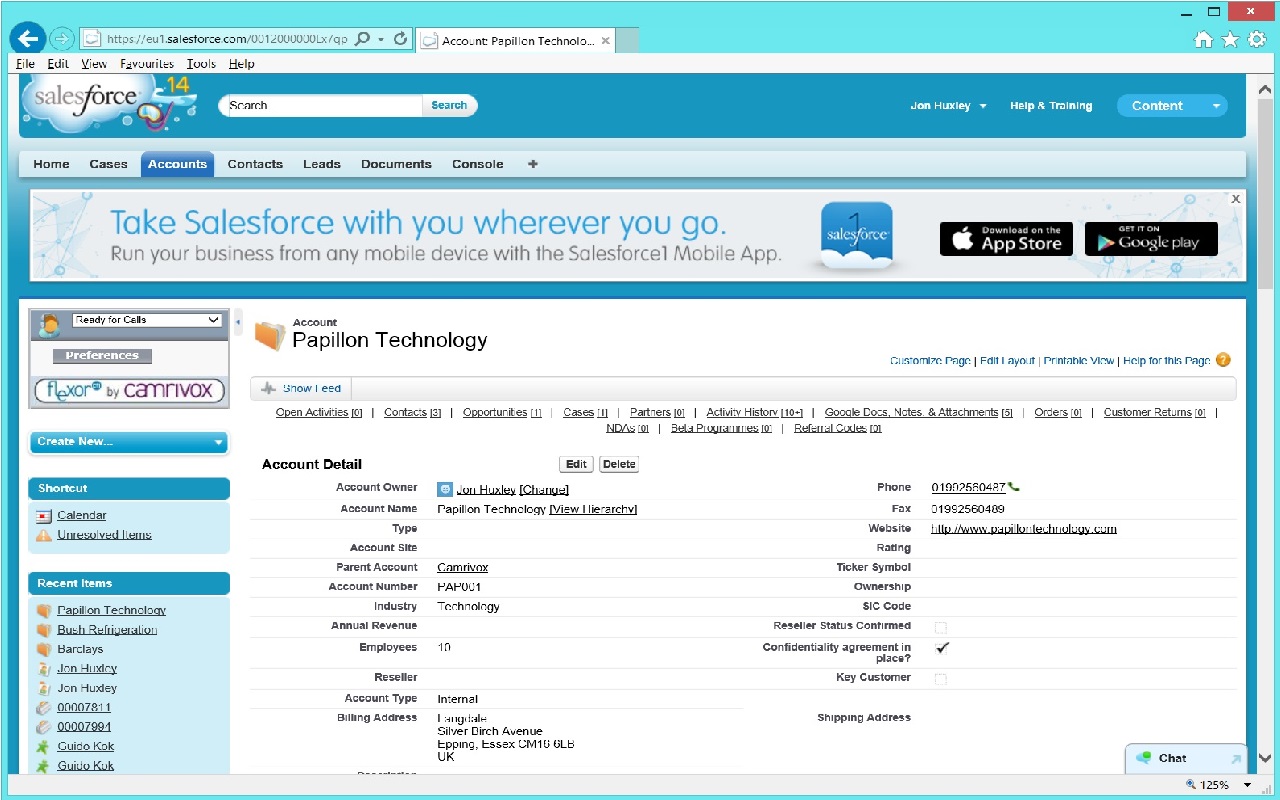Open the Google Docs, Notes, & Attachments link

click(x=918, y=412)
